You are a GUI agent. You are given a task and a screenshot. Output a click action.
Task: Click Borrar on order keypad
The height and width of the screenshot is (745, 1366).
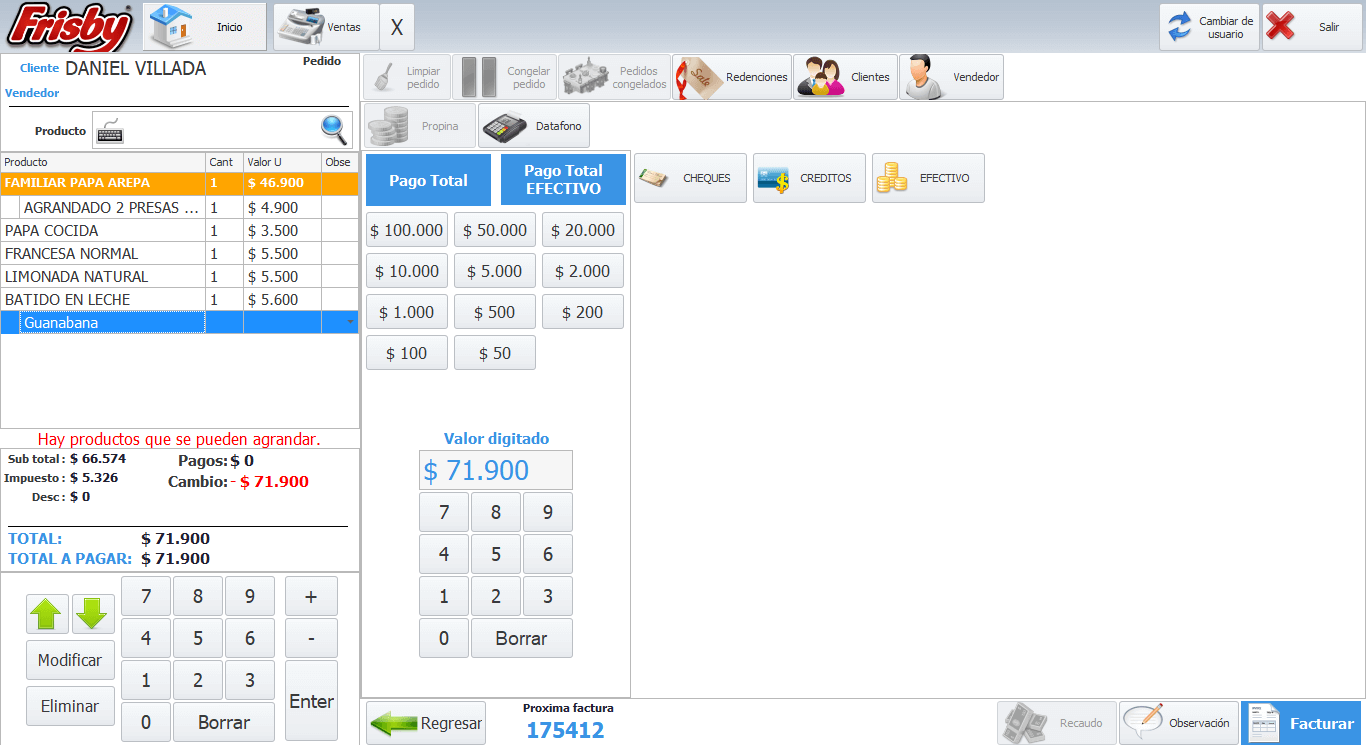pos(224,722)
